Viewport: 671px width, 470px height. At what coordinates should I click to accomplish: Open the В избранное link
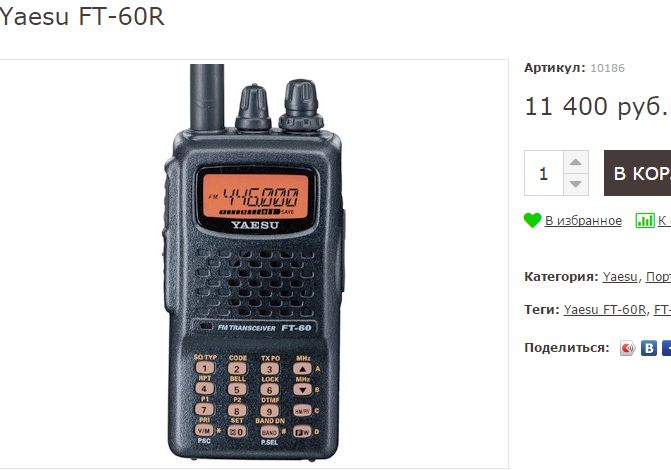tap(583, 220)
